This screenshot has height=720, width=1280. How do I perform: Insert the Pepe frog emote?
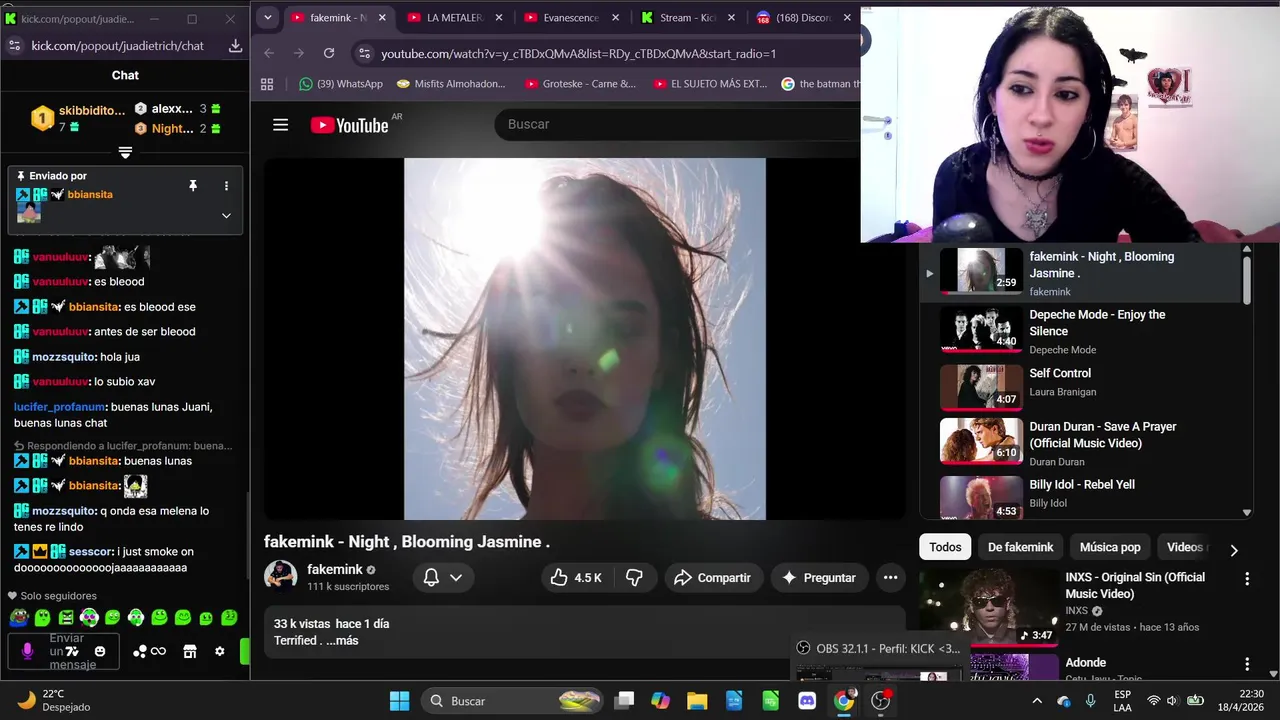coord(19,618)
